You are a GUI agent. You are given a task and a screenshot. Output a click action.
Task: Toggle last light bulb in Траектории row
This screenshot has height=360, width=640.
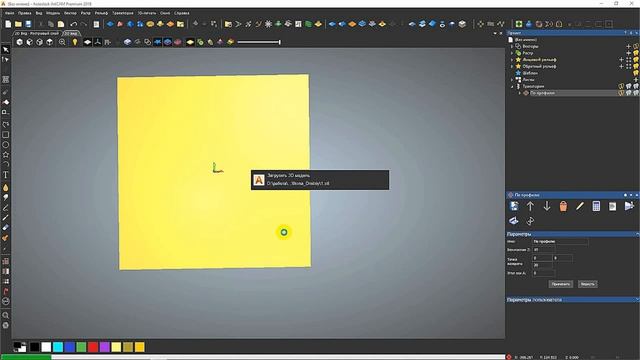click(x=636, y=86)
